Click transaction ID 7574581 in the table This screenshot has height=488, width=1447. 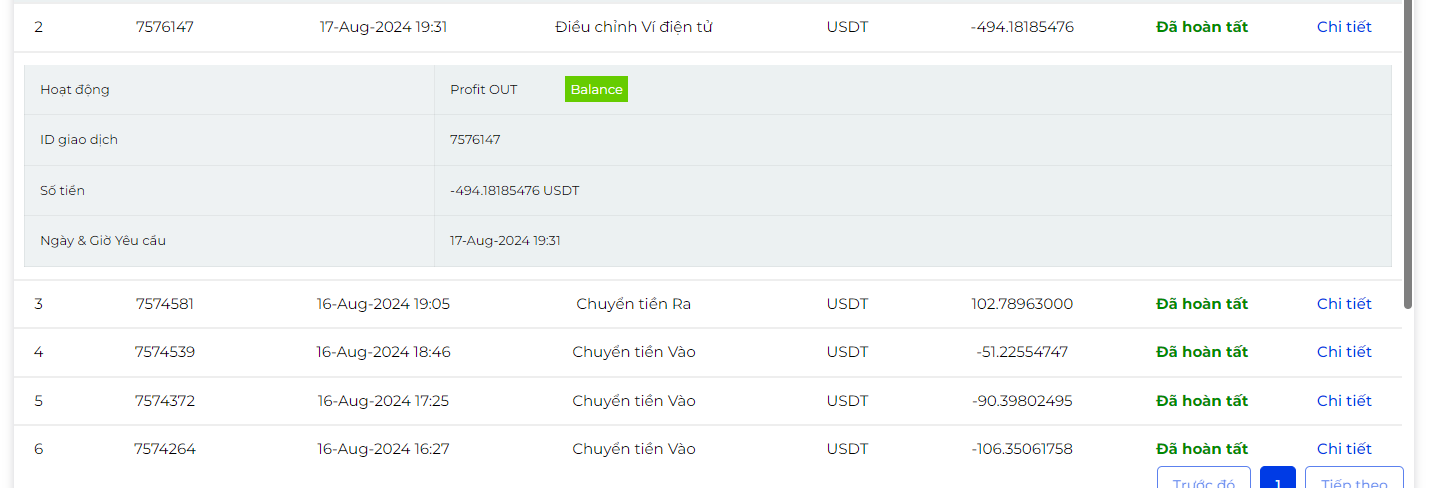[165, 304]
